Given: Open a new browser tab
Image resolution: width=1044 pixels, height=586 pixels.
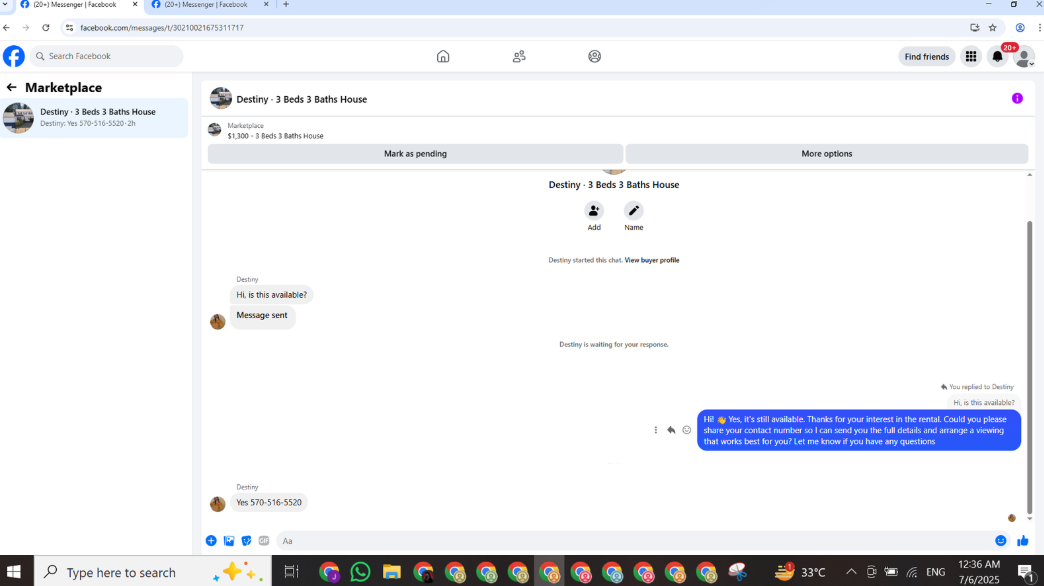Looking at the screenshot, I should tap(286, 5).
